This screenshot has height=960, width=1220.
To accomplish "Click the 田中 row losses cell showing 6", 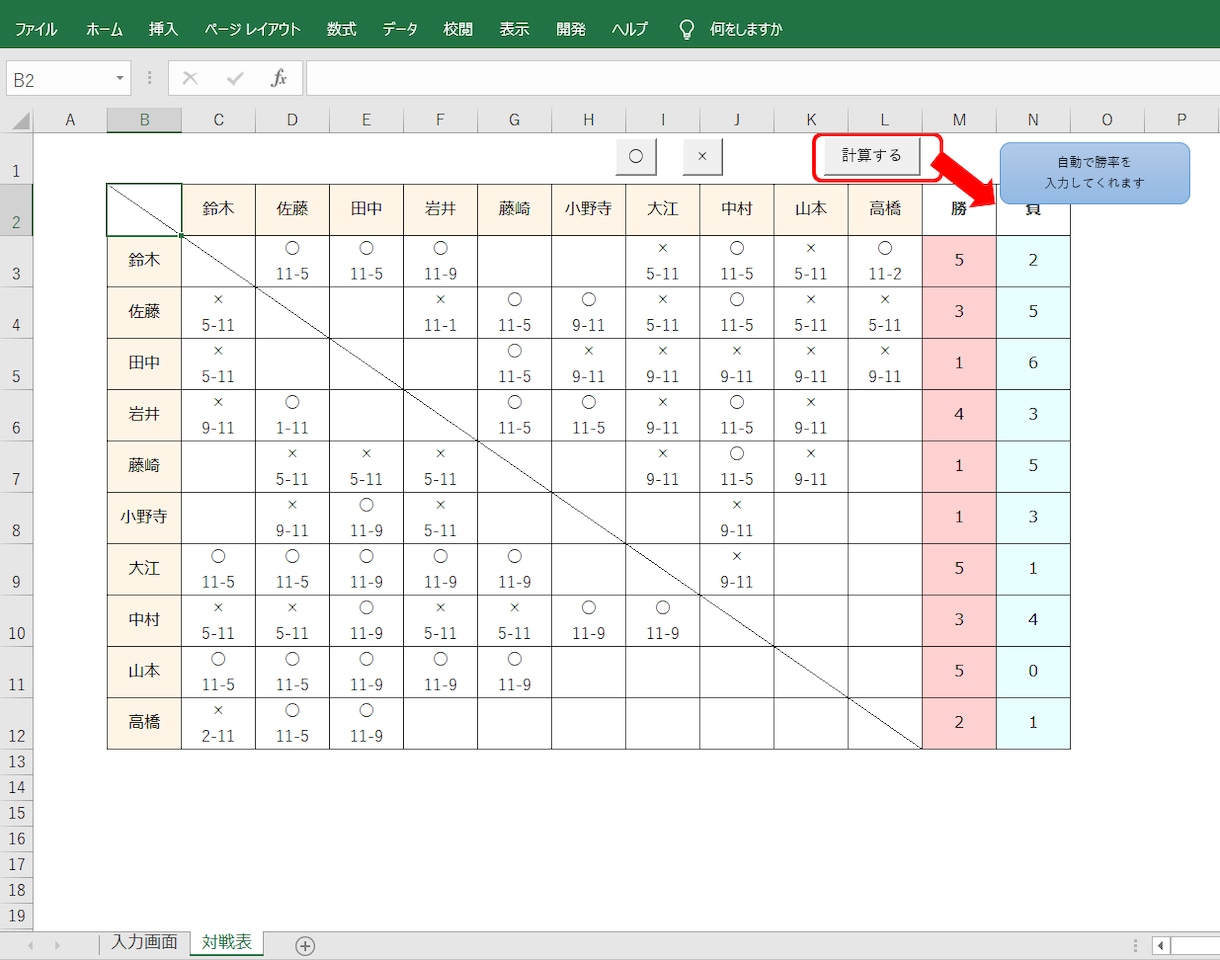I will 1033,363.
